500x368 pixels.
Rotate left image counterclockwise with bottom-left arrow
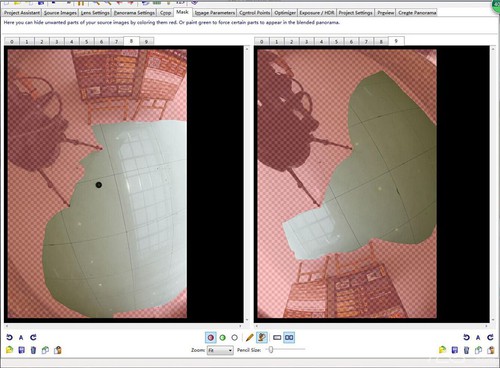point(9,337)
